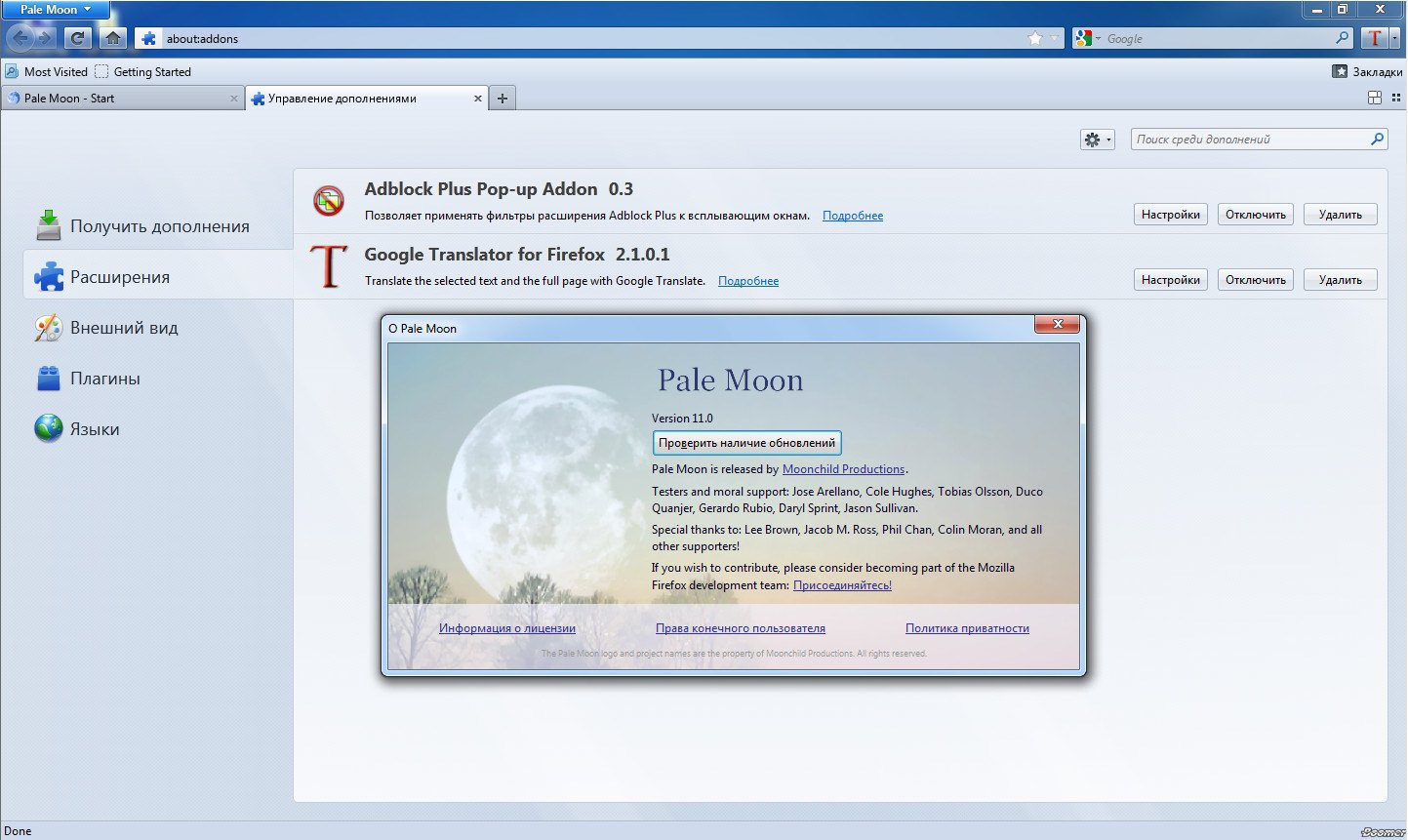Reload the current page
The height and width of the screenshot is (840, 1408).
78,38
